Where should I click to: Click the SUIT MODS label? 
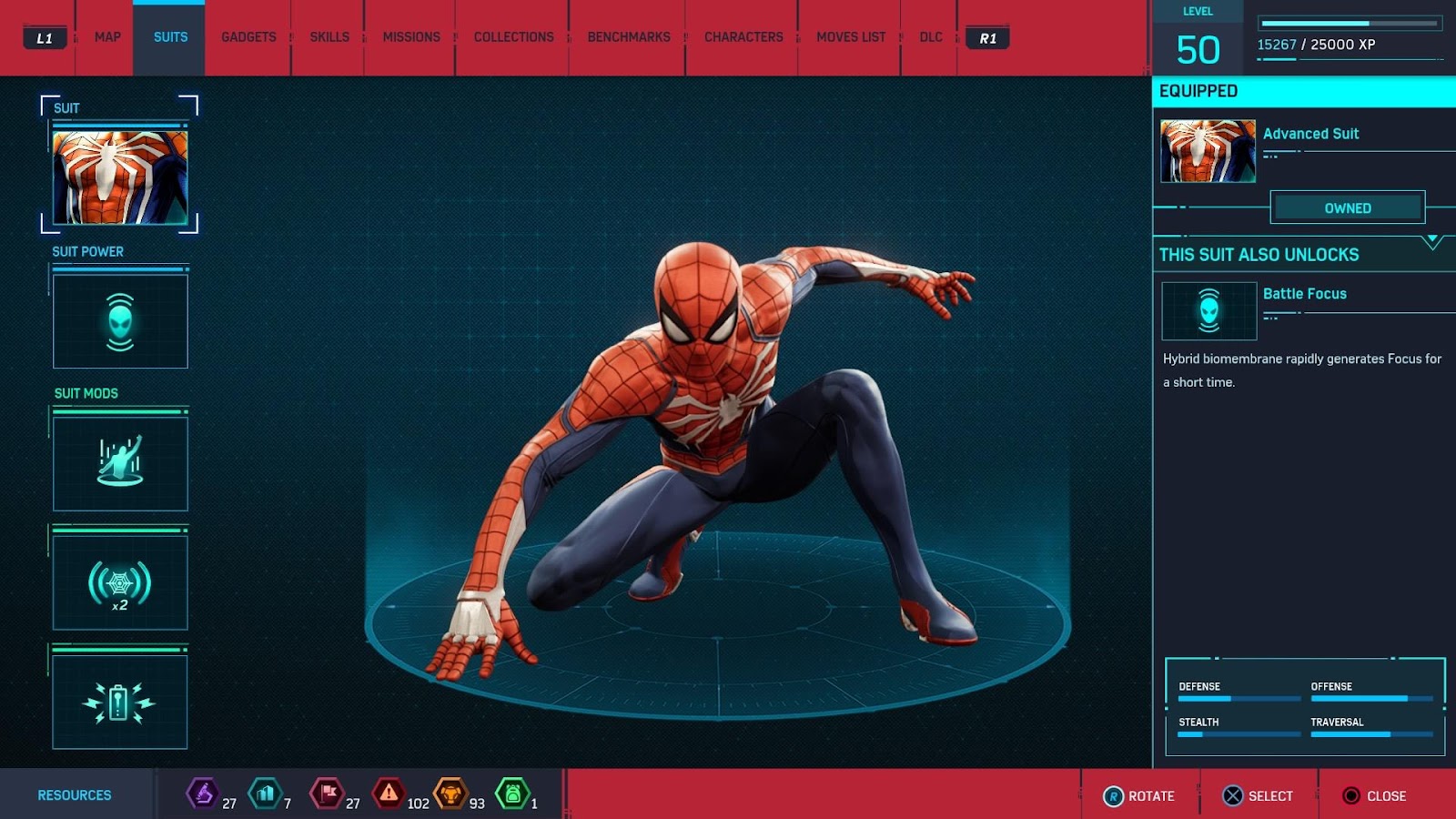click(x=86, y=394)
